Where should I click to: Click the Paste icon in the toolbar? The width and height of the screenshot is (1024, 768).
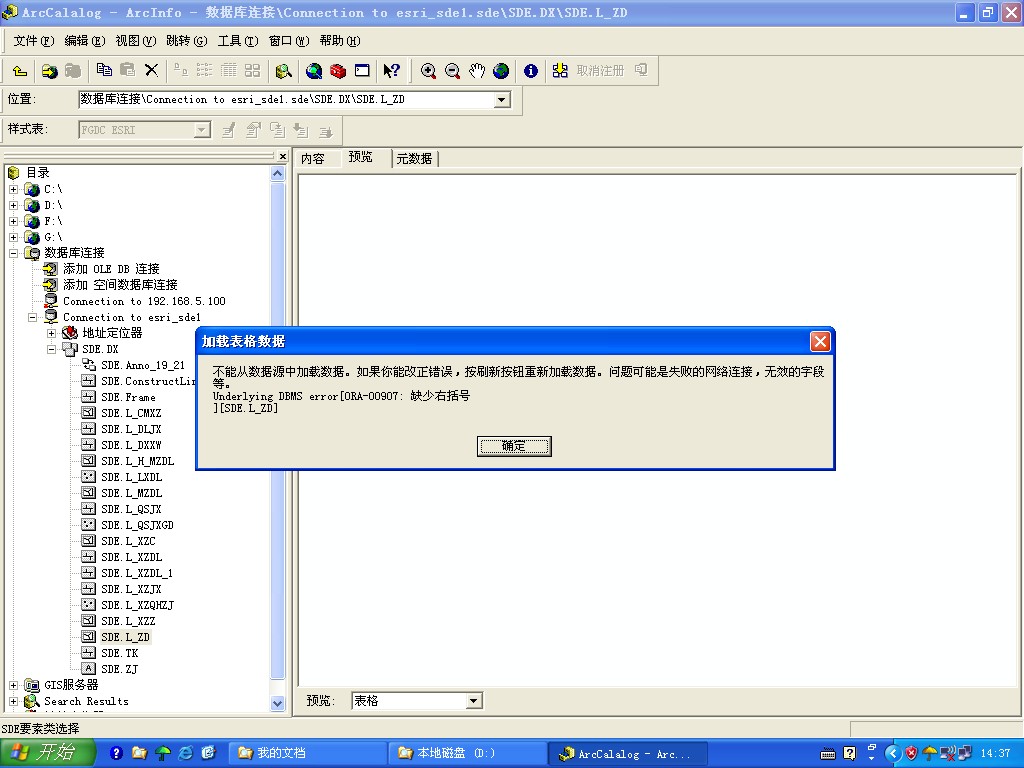click(x=128, y=71)
